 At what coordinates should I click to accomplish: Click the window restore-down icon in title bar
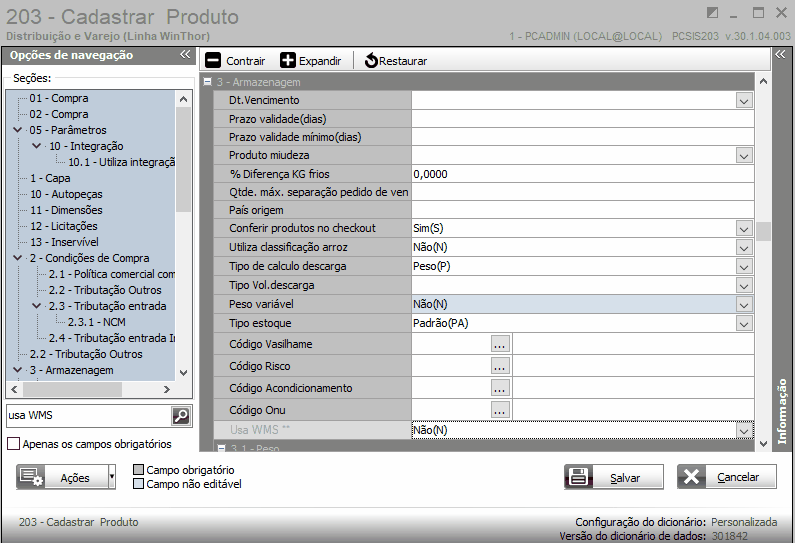pos(712,13)
